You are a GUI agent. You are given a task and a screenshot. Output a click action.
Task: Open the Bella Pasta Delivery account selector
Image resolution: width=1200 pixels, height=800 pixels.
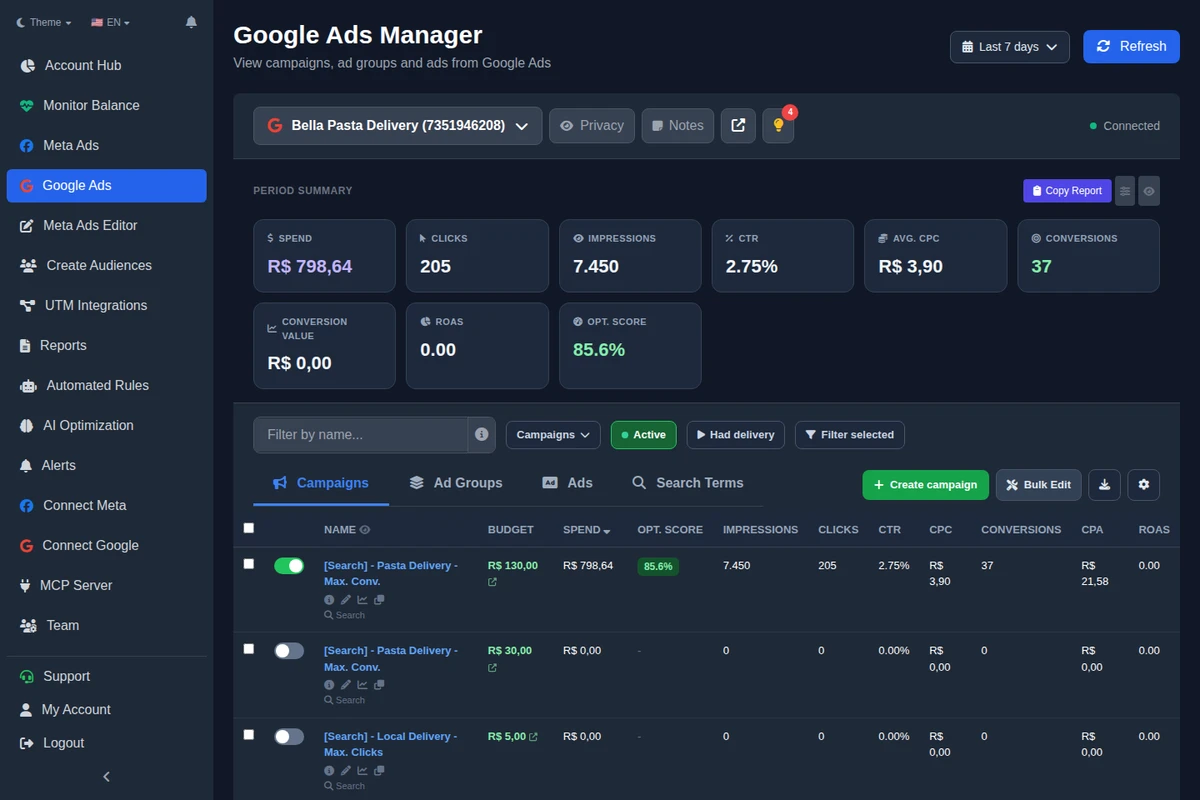(398, 126)
